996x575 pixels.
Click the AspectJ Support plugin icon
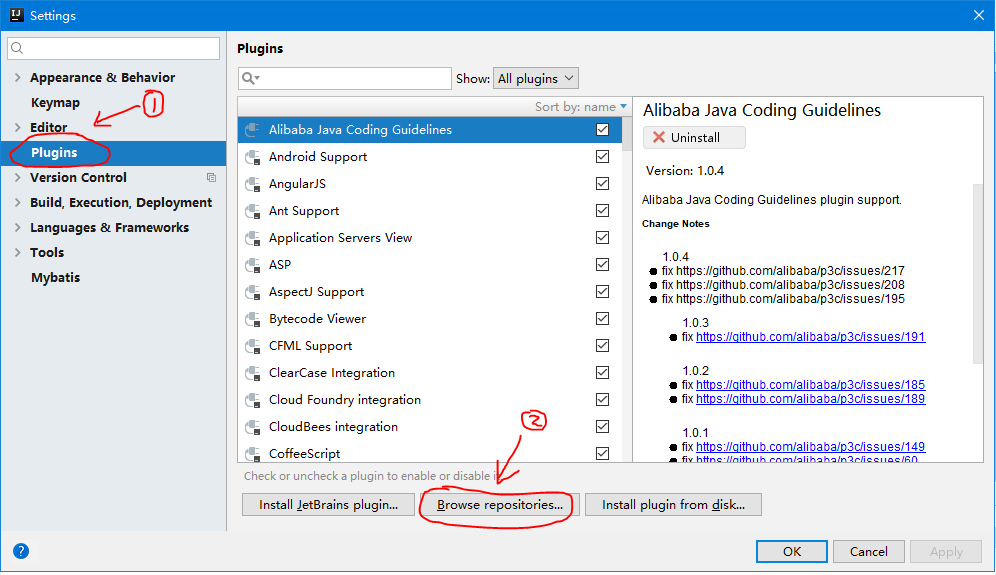253,292
